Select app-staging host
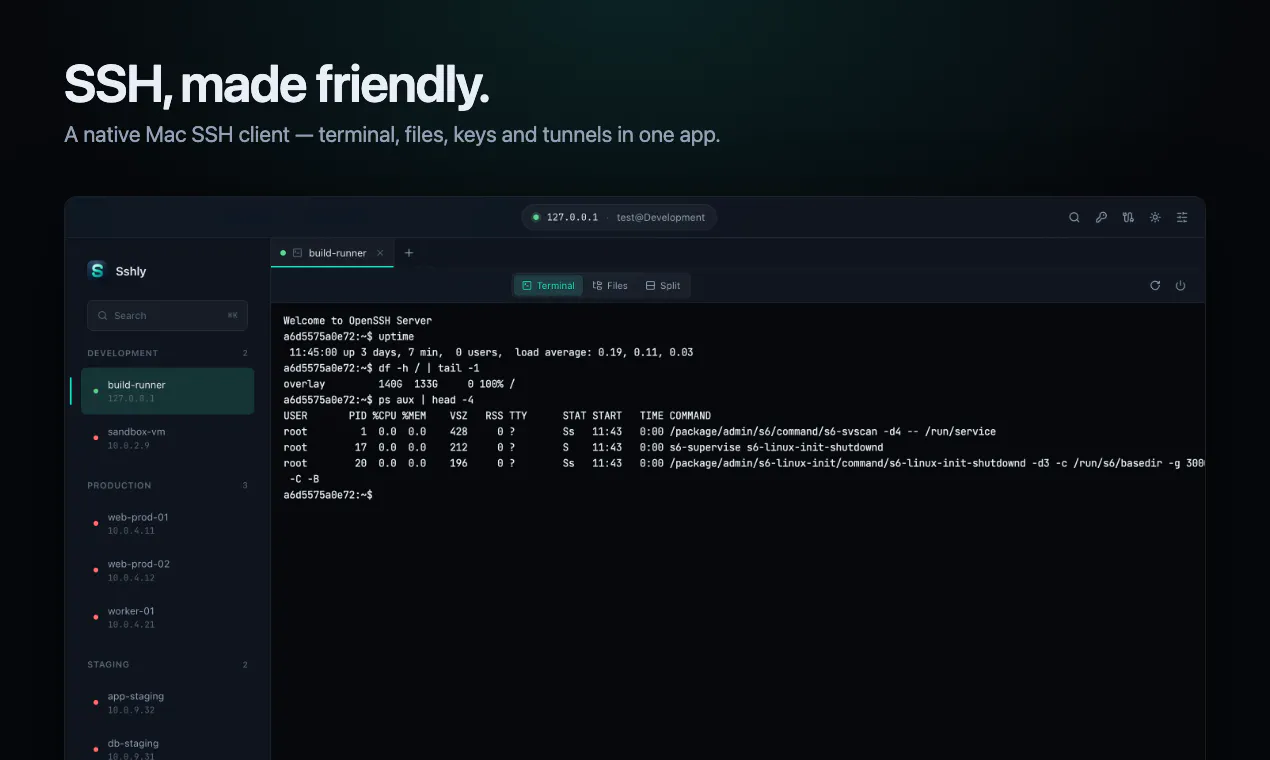The width and height of the screenshot is (1270, 760). pos(168,702)
